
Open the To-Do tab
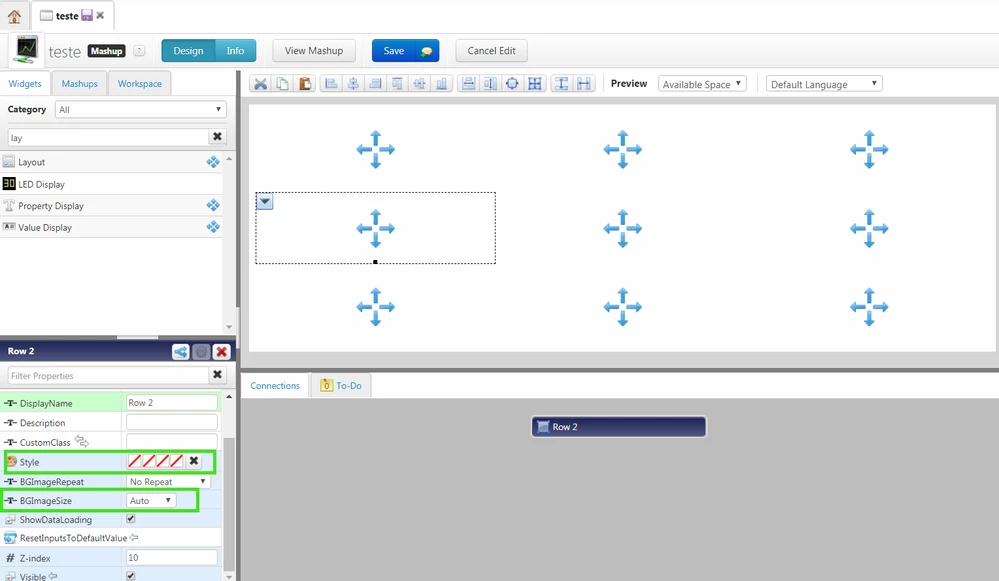coord(341,385)
